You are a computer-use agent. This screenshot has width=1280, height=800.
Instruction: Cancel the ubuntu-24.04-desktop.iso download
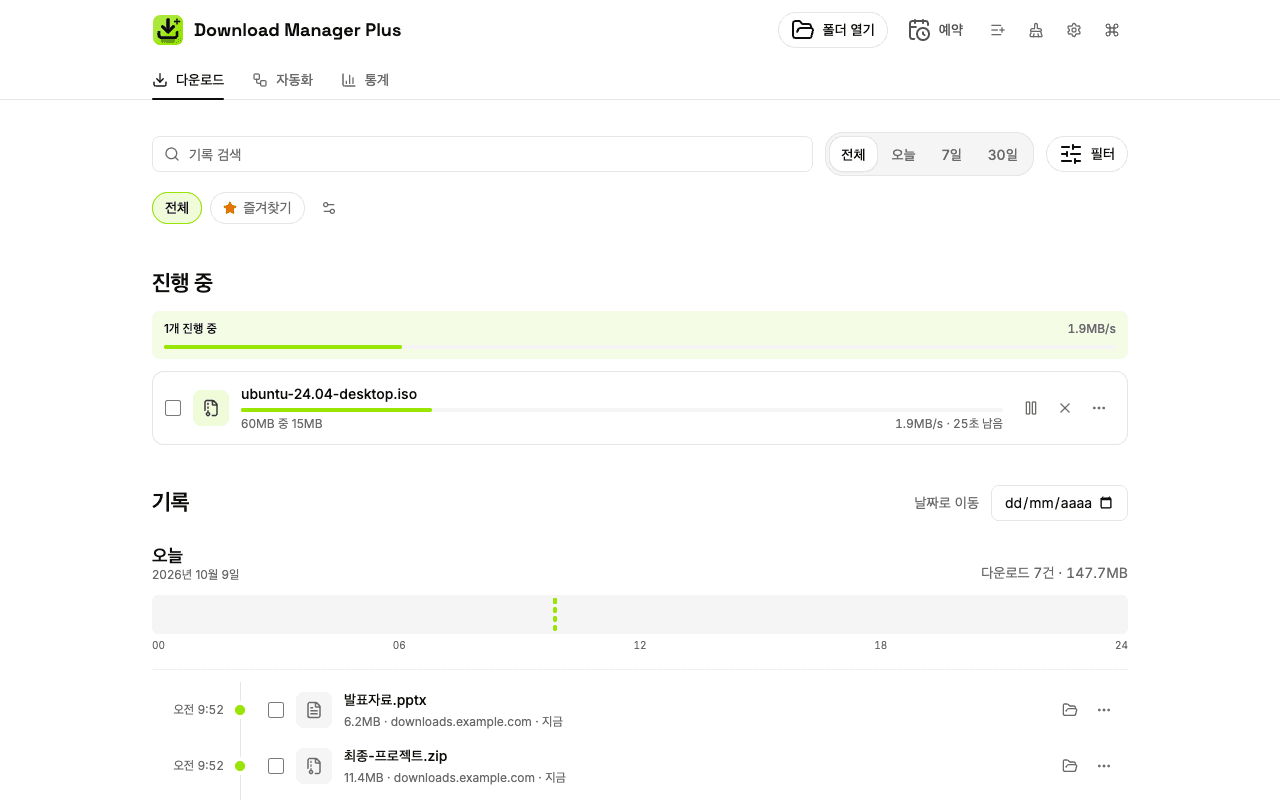(x=1065, y=408)
